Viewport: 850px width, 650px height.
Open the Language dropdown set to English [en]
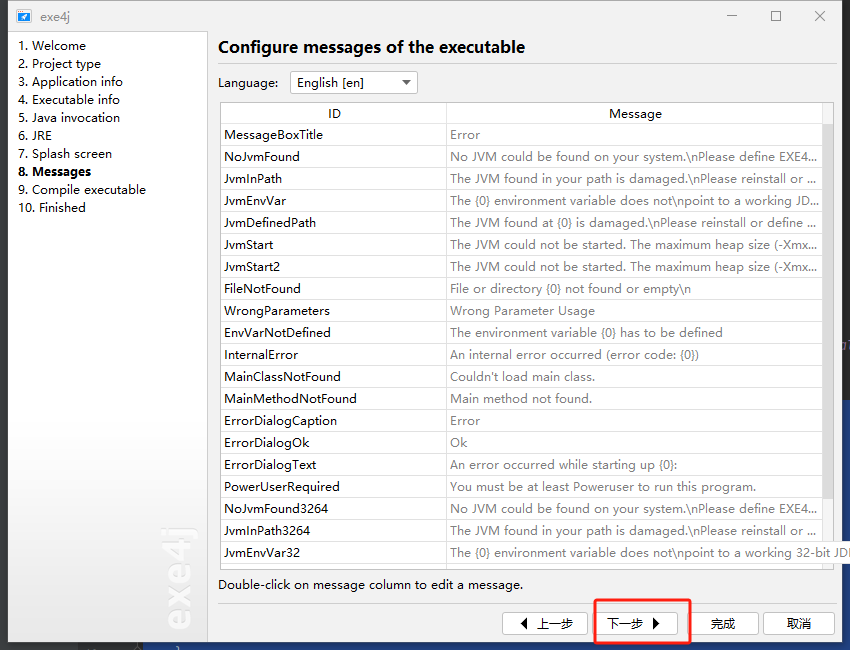pos(353,82)
